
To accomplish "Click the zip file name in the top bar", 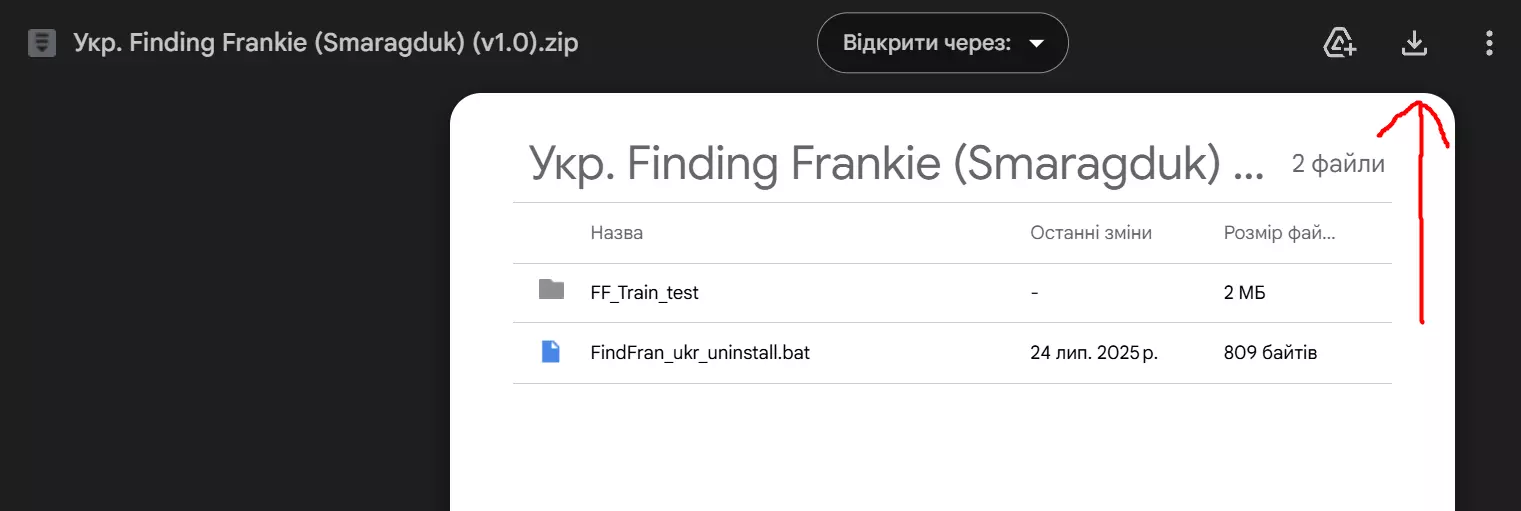I will 326,44.
